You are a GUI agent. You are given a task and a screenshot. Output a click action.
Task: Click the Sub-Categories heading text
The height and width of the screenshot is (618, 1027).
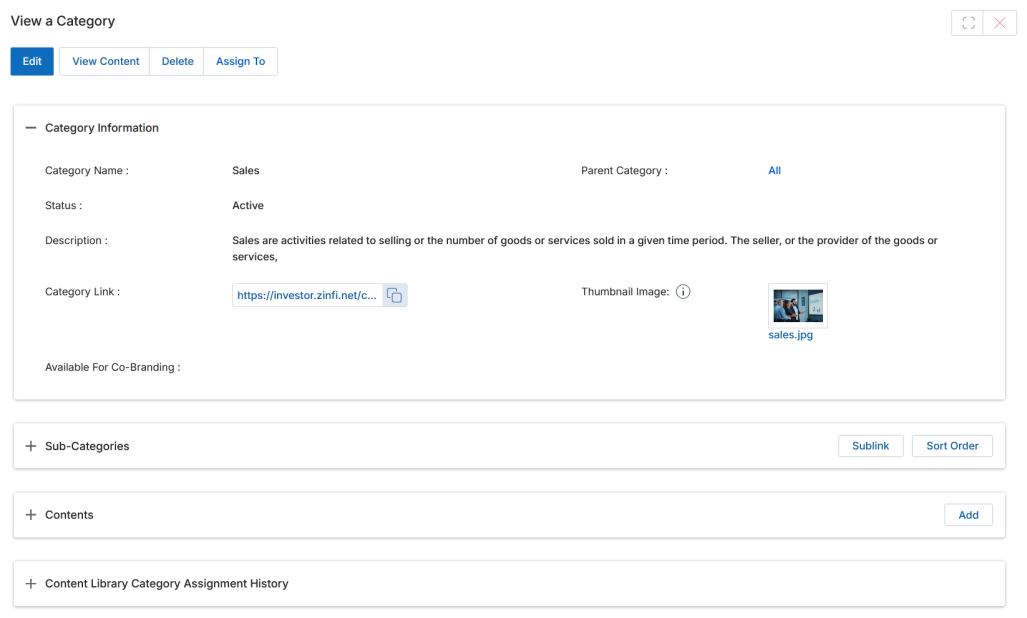(87, 446)
